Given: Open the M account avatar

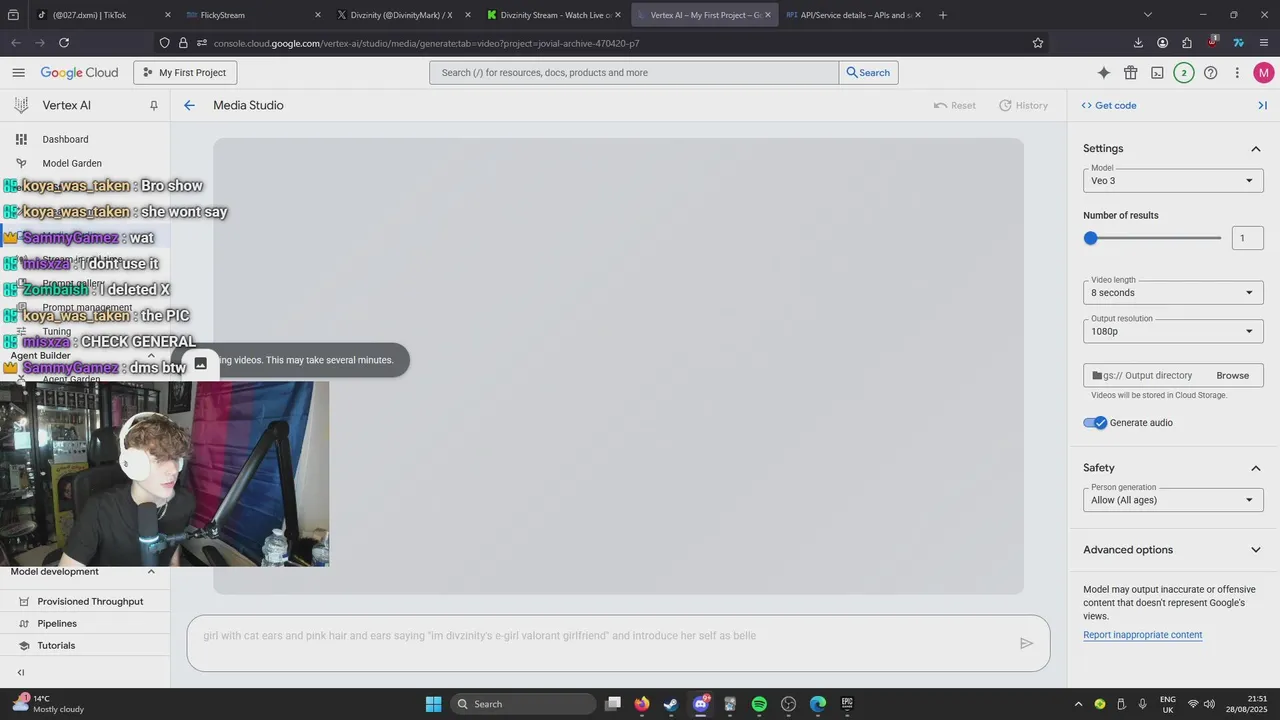Looking at the screenshot, I should [x=1264, y=73].
